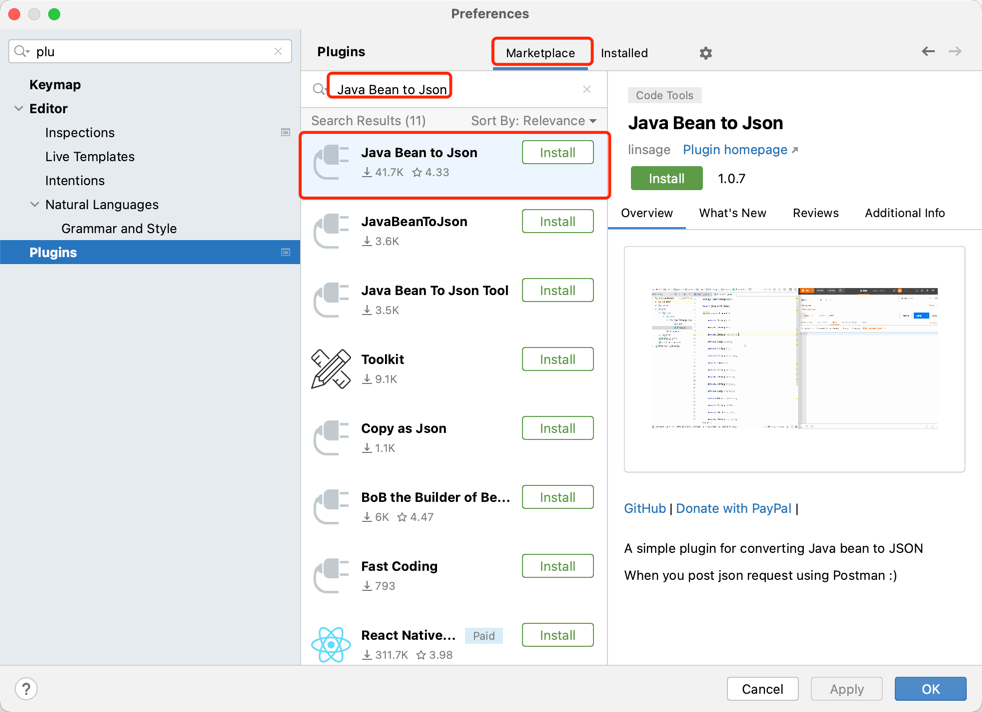The height and width of the screenshot is (712, 982).
Task: Click the Java Bean to Json plugin icon
Action: [331, 162]
